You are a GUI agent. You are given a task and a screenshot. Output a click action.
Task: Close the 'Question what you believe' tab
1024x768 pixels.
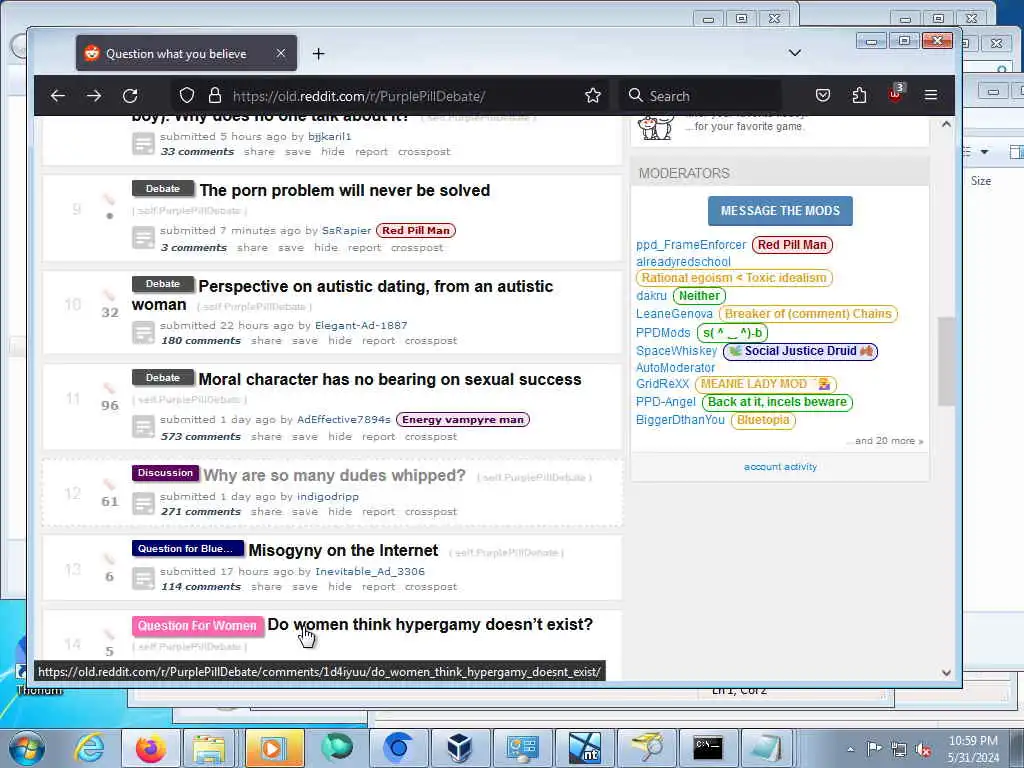click(281, 54)
